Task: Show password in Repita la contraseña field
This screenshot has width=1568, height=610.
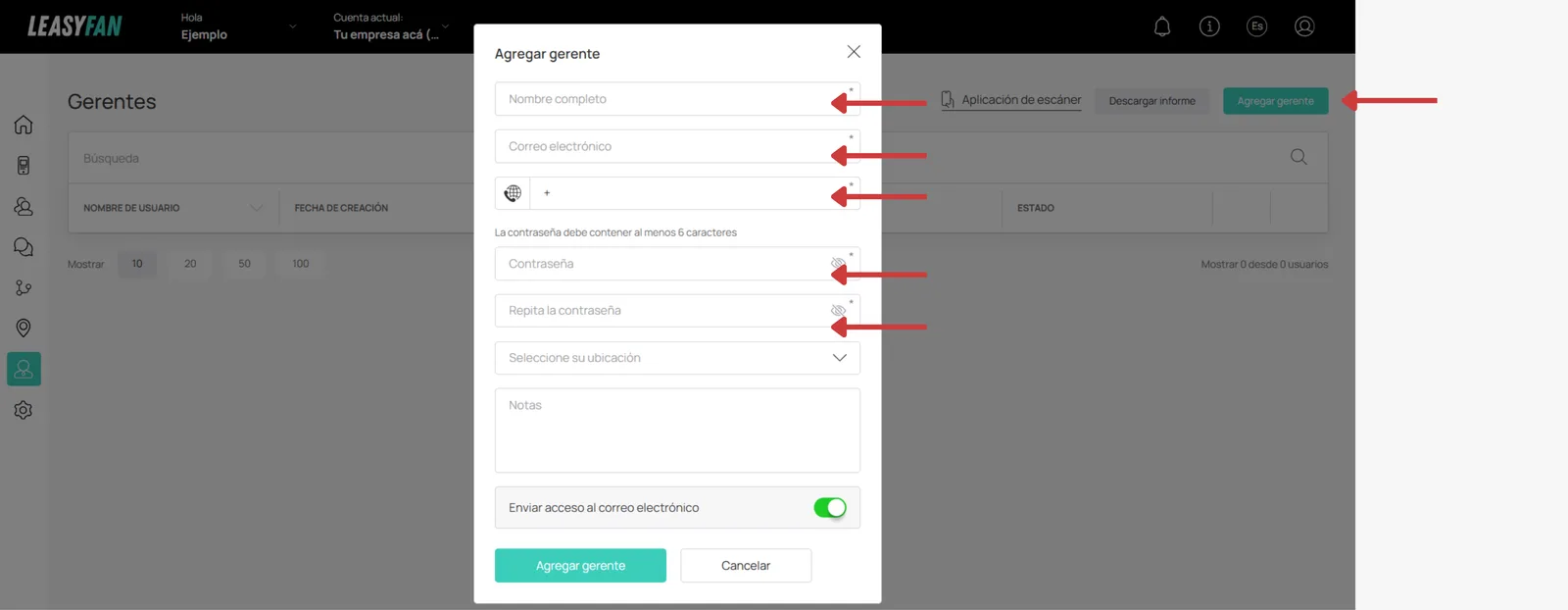Action: point(838,311)
